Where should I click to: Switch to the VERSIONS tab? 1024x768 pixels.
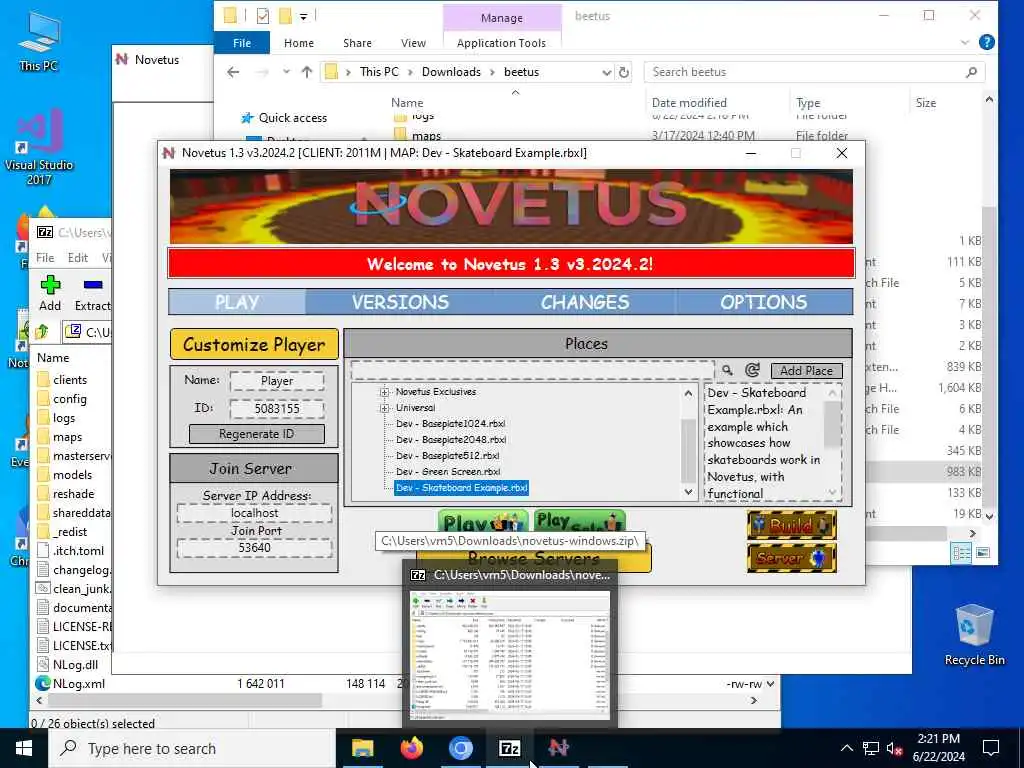[400, 302]
